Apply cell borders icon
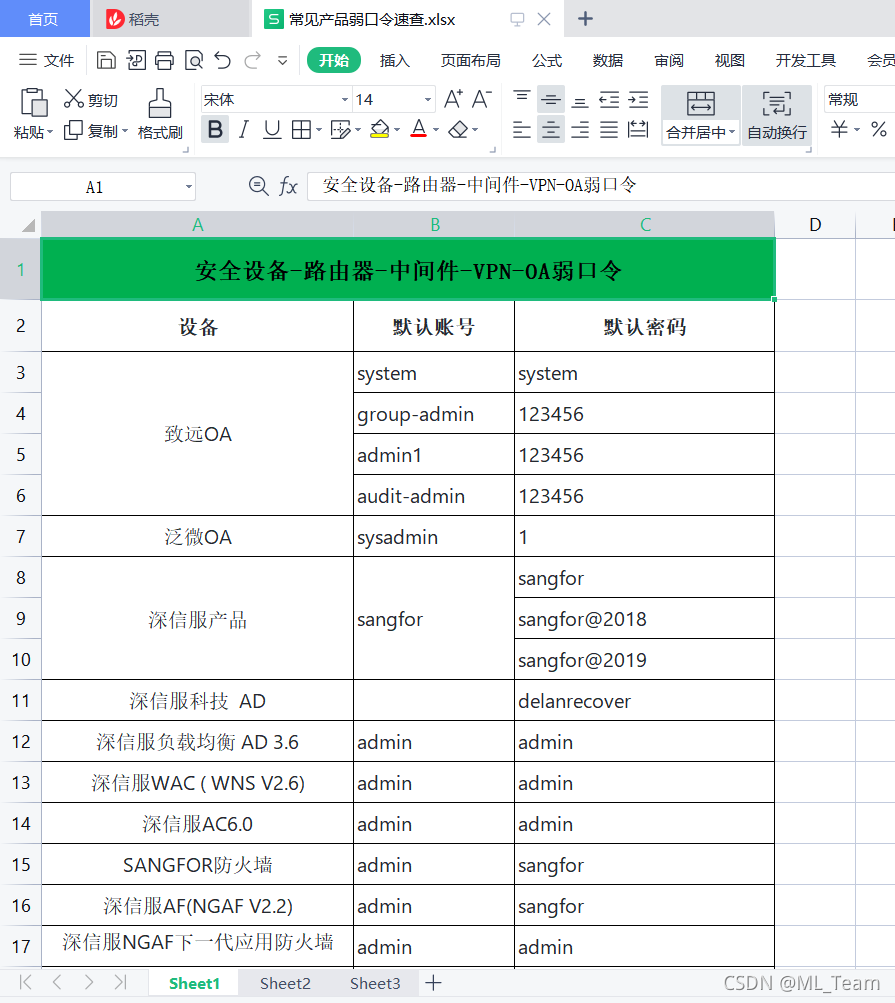The height and width of the screenshot is (1003, 895). coord(301,130)
